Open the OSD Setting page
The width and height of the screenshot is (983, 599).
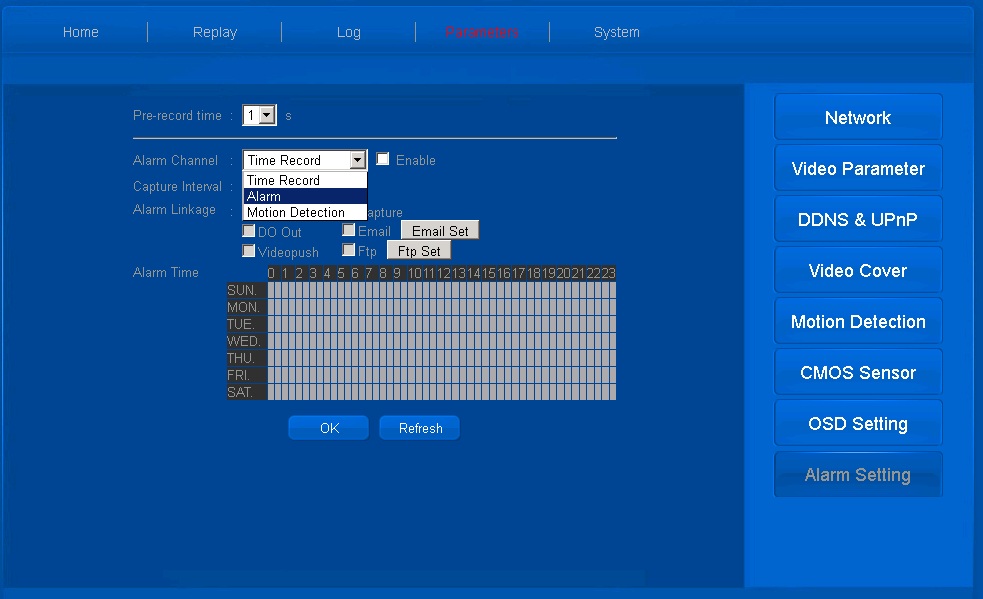(857, 424)
